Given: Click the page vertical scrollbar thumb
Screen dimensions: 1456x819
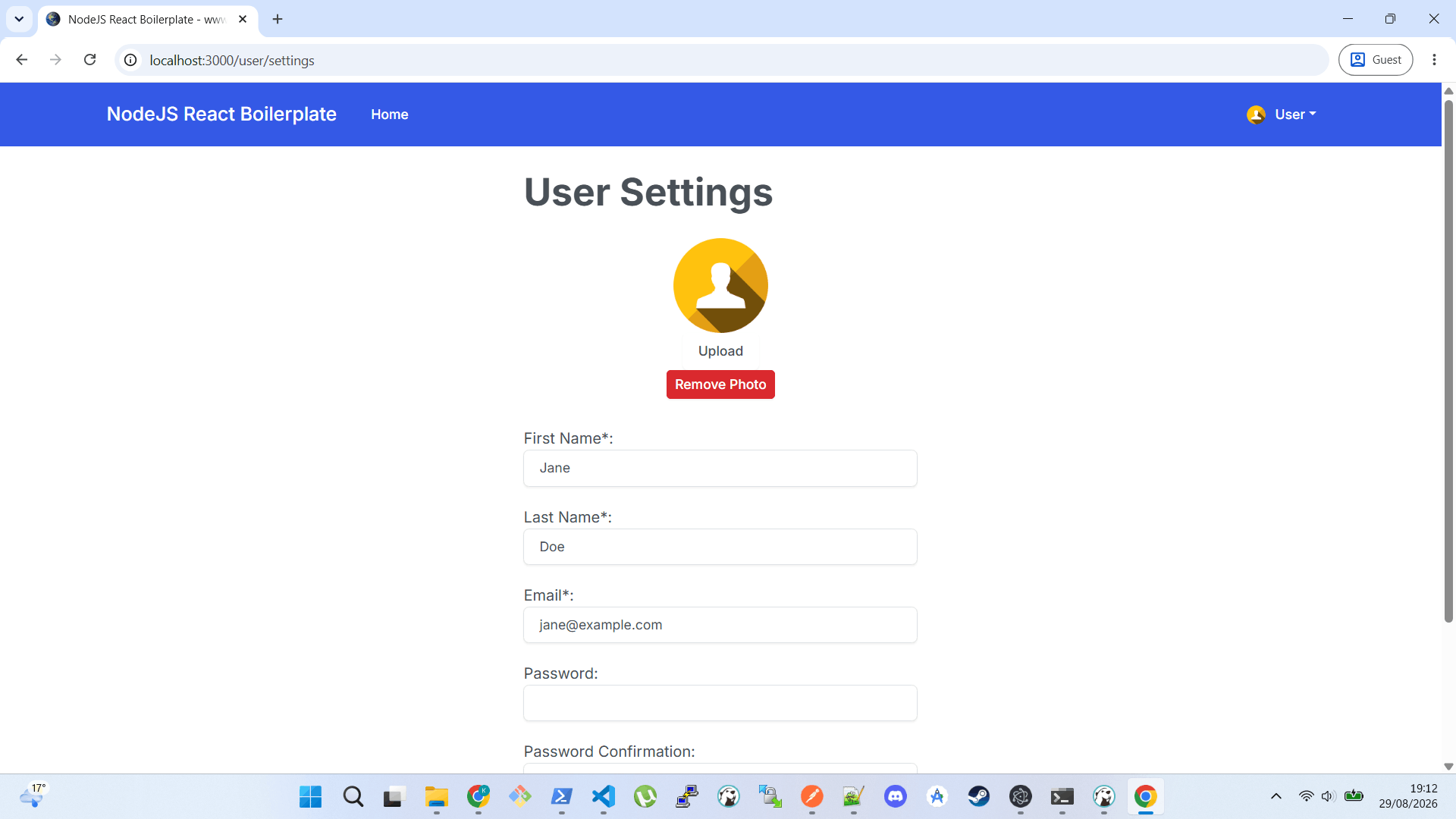Looking at the screenshot, I should [x=1448, y=360].
